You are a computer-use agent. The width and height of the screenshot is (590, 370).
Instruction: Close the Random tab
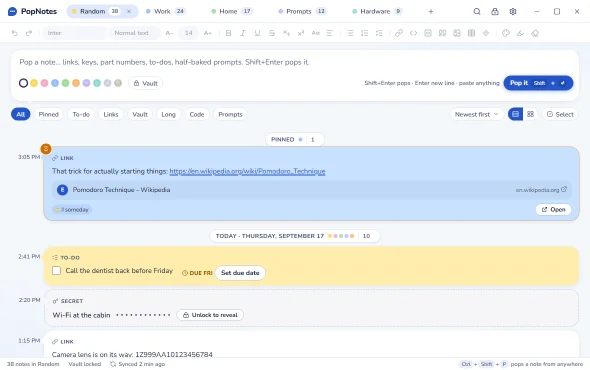click(x=129, y=11)
